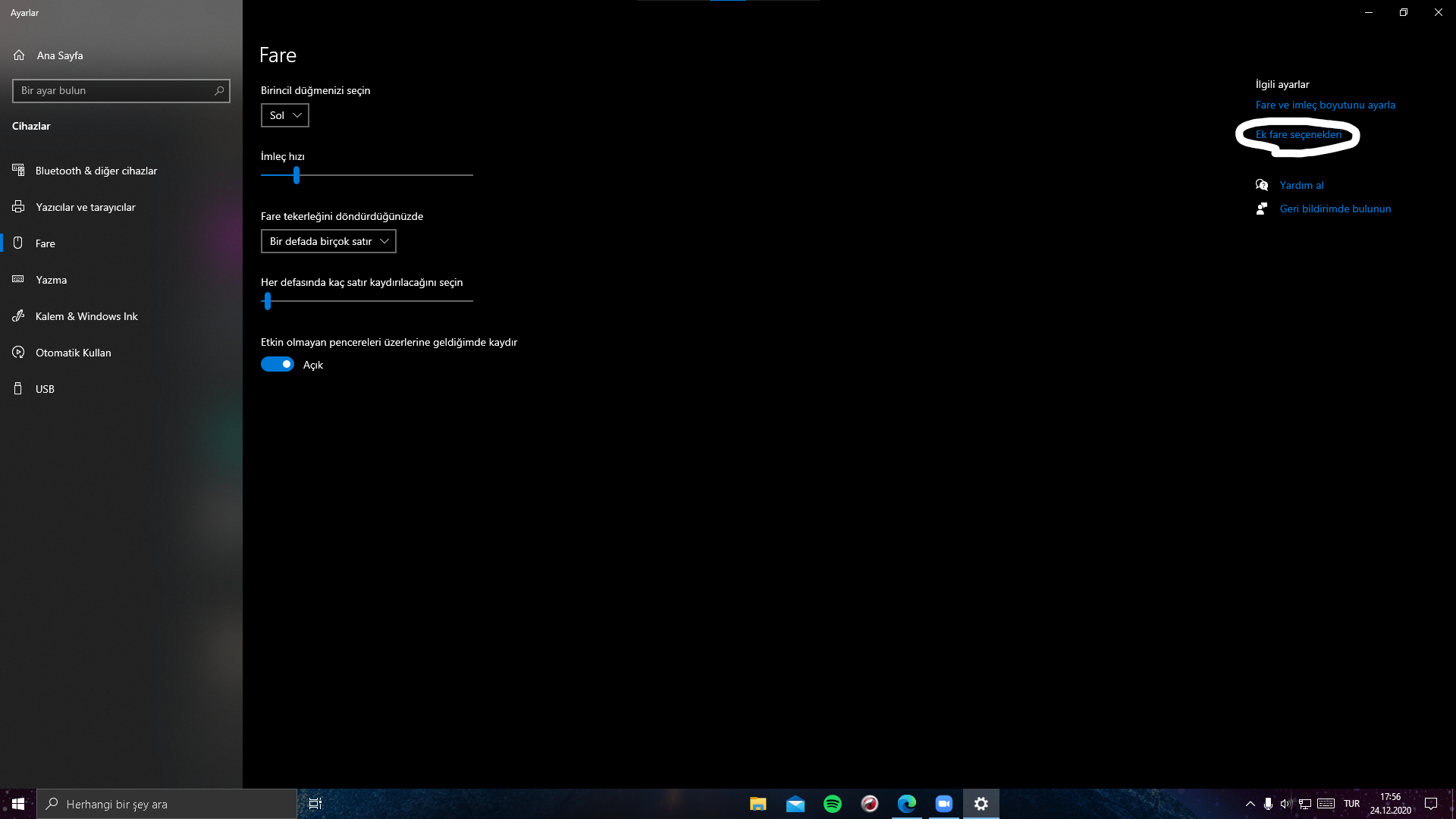The width and height of the screenshot is (1456, 819).
Task: Open Kalem & Windows Ink pen icon
Action: click(19, 316)
